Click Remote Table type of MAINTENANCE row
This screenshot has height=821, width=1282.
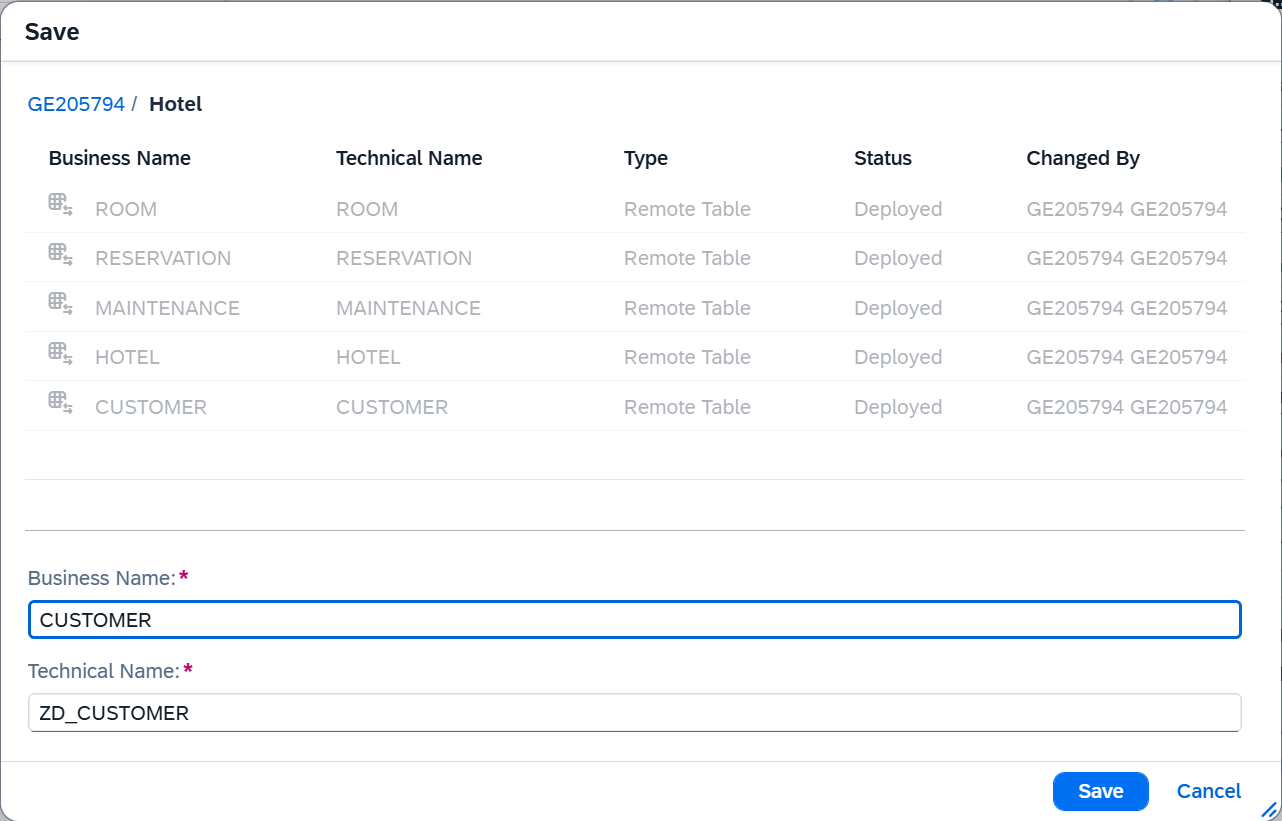point(687,308)
